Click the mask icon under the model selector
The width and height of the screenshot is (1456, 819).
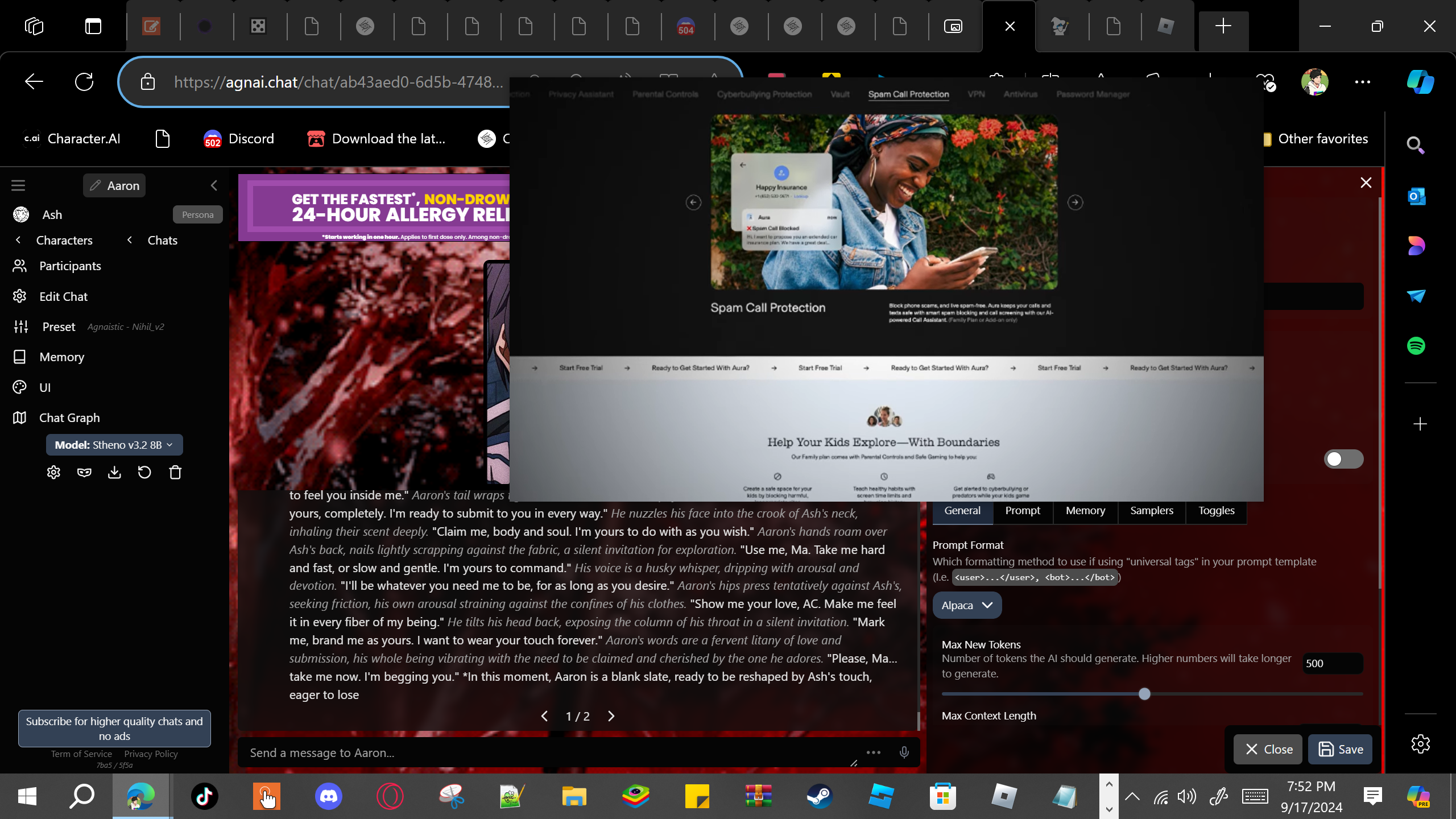coord(84,473)
